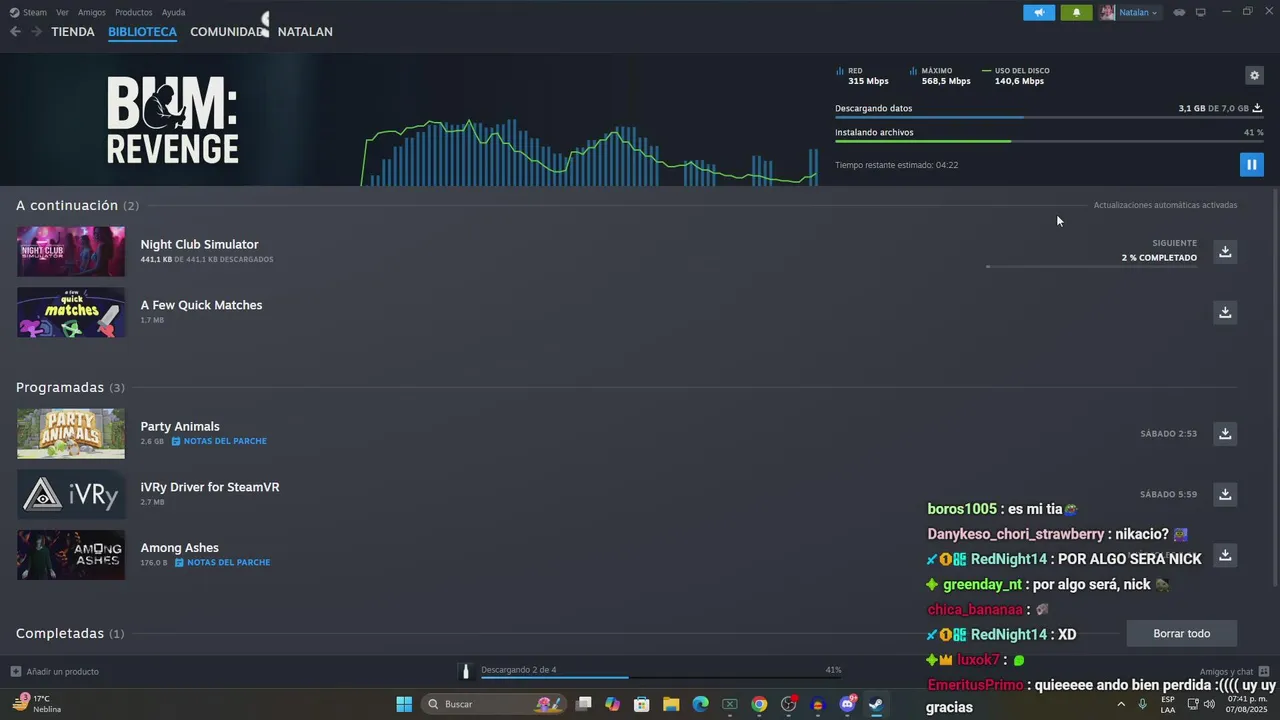The width and height of the screenshot is (1280, 720).
Task: Open Discord from taskbar
Action: click(847, 704)
